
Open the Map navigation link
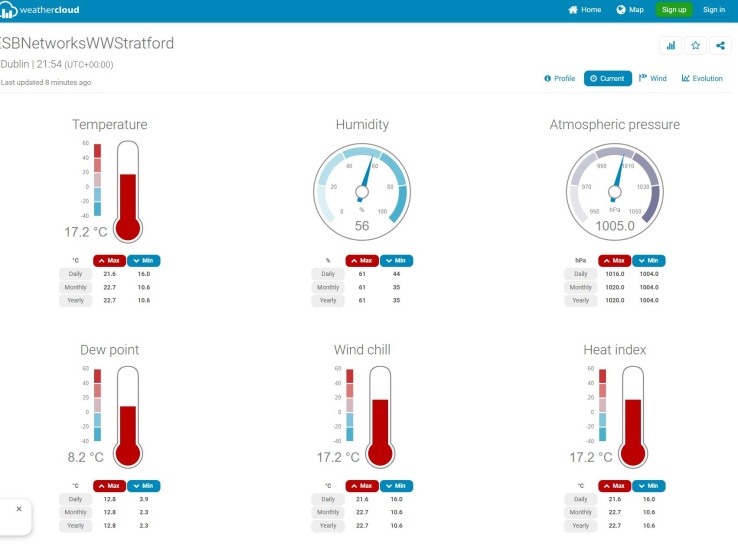point(630,9)
